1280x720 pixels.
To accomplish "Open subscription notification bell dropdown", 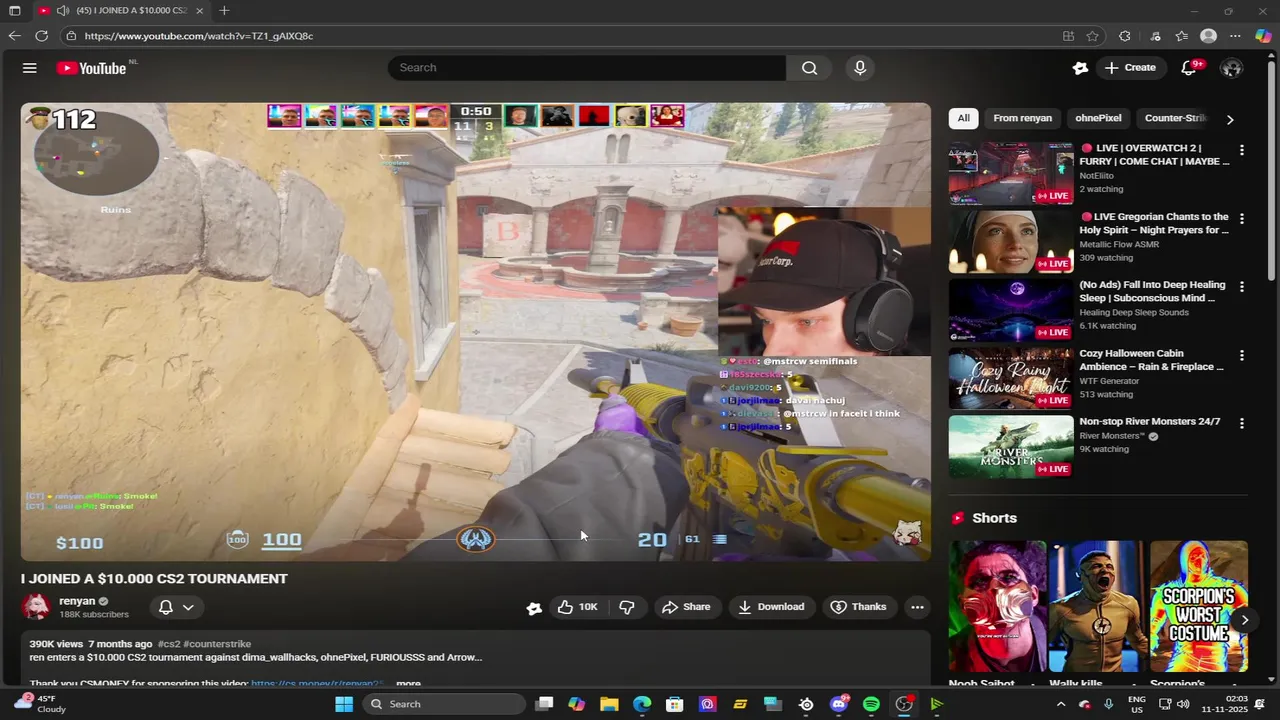I will pos(176,607).
